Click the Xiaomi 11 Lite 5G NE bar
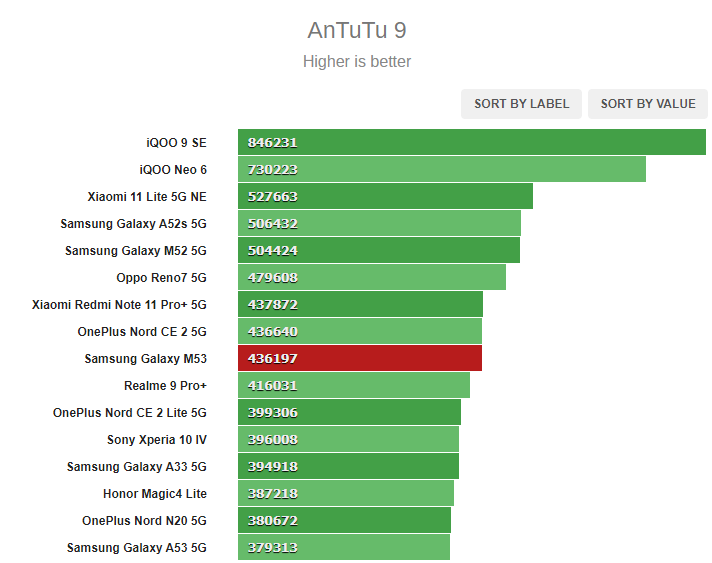Viewport: 712px width, 563px height. pos(385,196)
